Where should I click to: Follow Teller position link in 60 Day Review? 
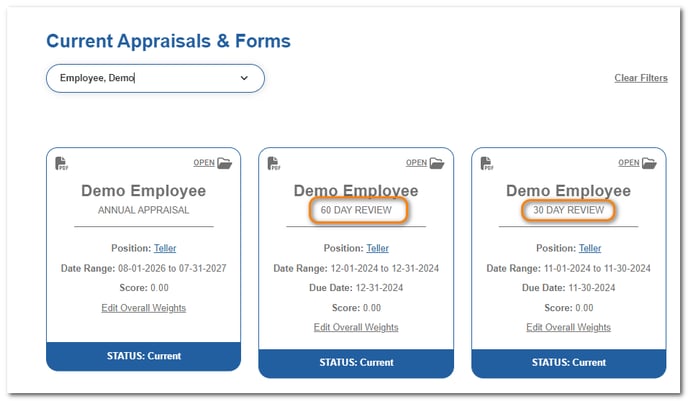point(377,248)
